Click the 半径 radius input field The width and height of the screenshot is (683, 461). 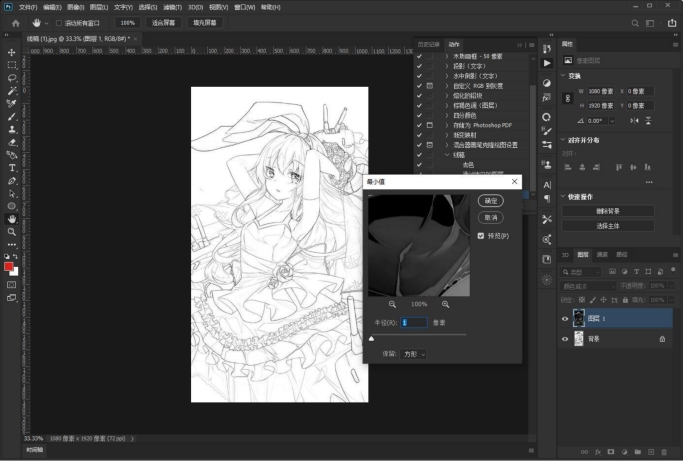pyautogui.click(x=414, y=322)
